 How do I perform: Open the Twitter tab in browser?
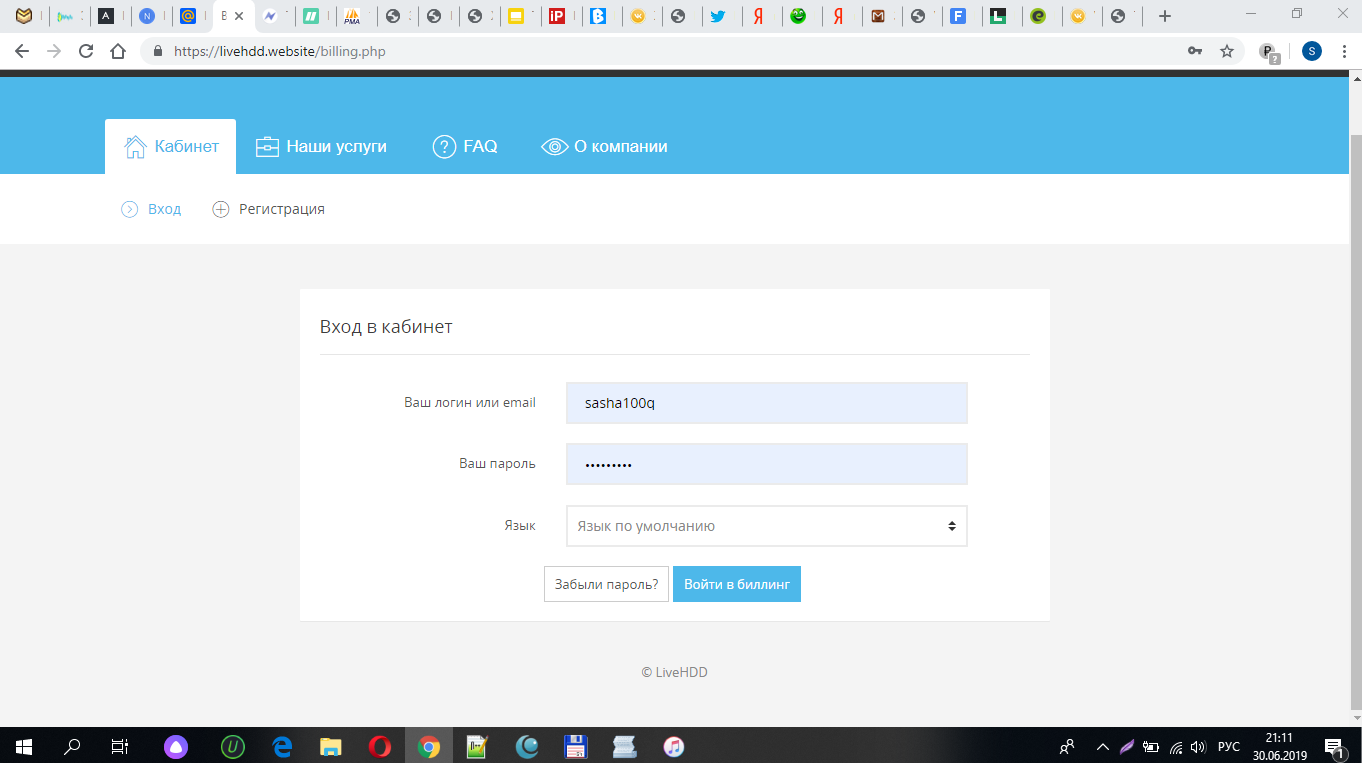click(x=717, y=16)
